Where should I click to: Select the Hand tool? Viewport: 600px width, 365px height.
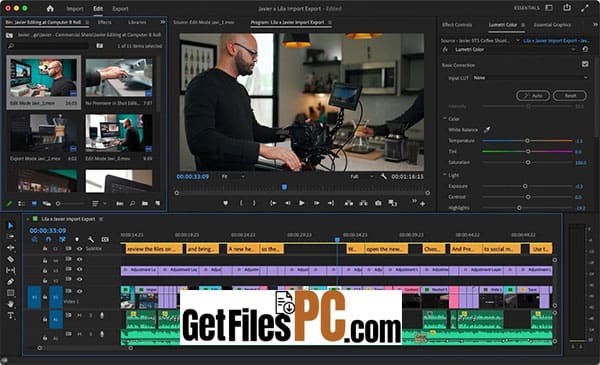pos(10,304)
